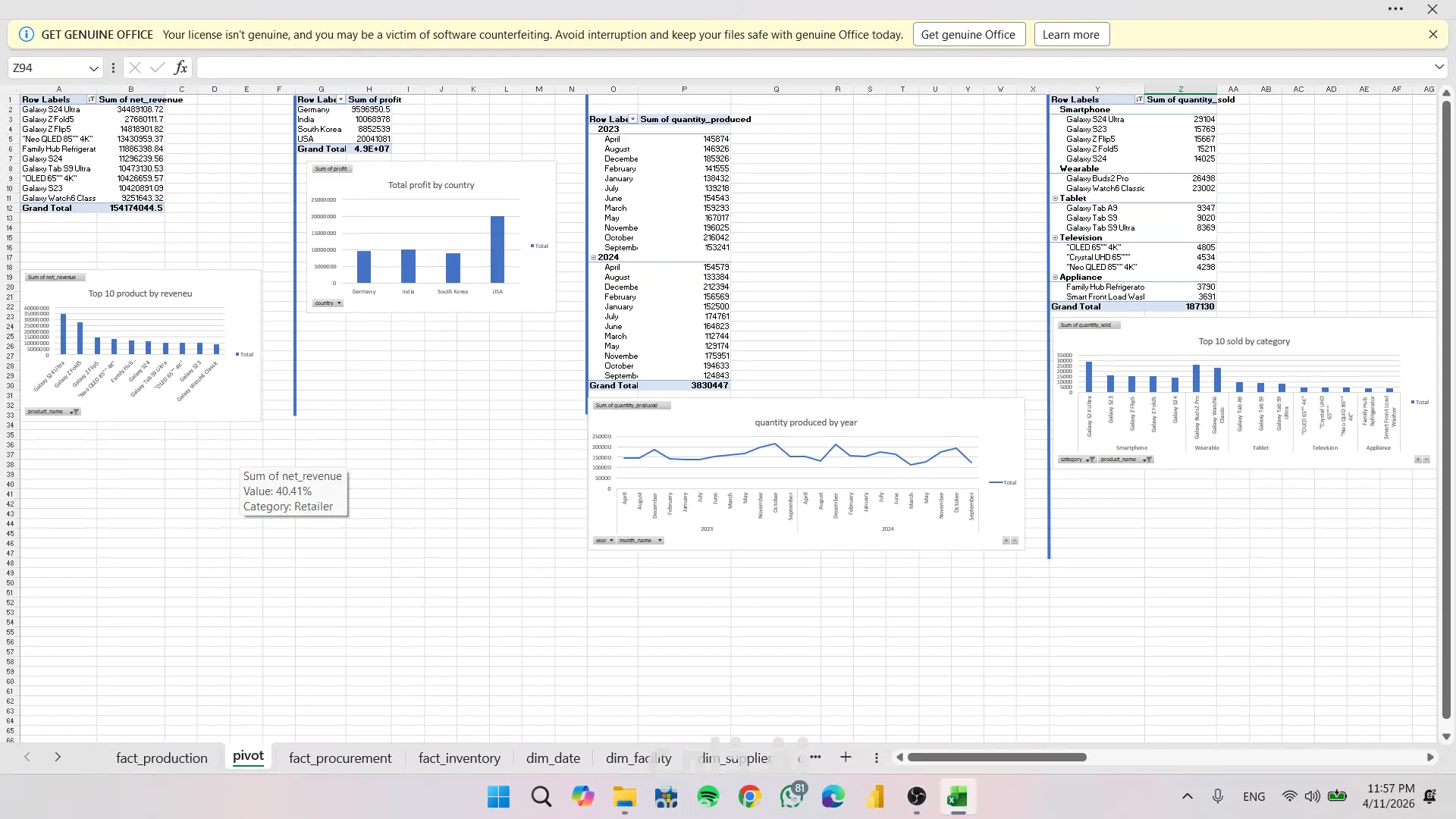This screenshot has height=819, width=1456.
Task: Open month_name field button on line chart
Action: [641, 541]
